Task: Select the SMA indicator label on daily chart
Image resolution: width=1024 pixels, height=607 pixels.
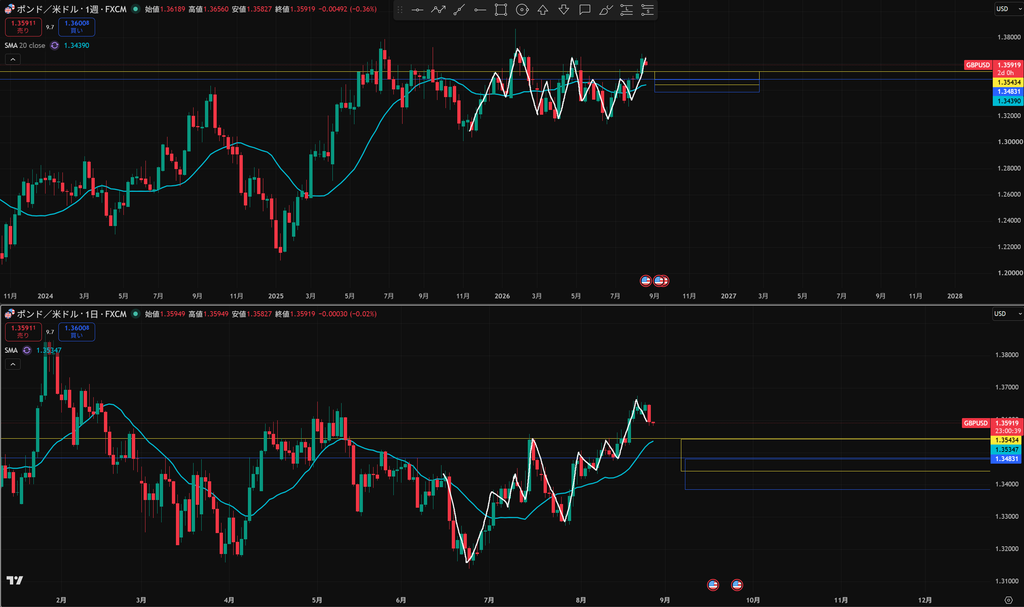Action: point(11,350)
